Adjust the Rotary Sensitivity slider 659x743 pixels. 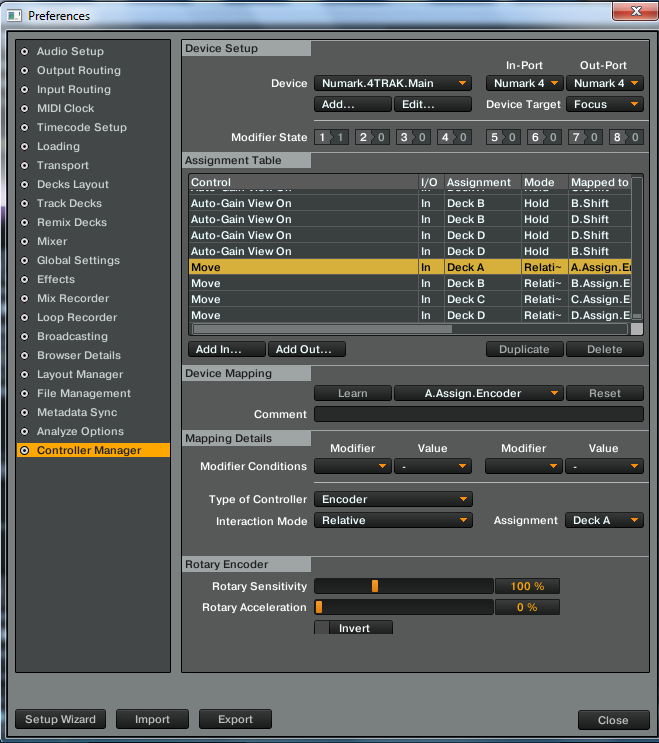[375, 586]
